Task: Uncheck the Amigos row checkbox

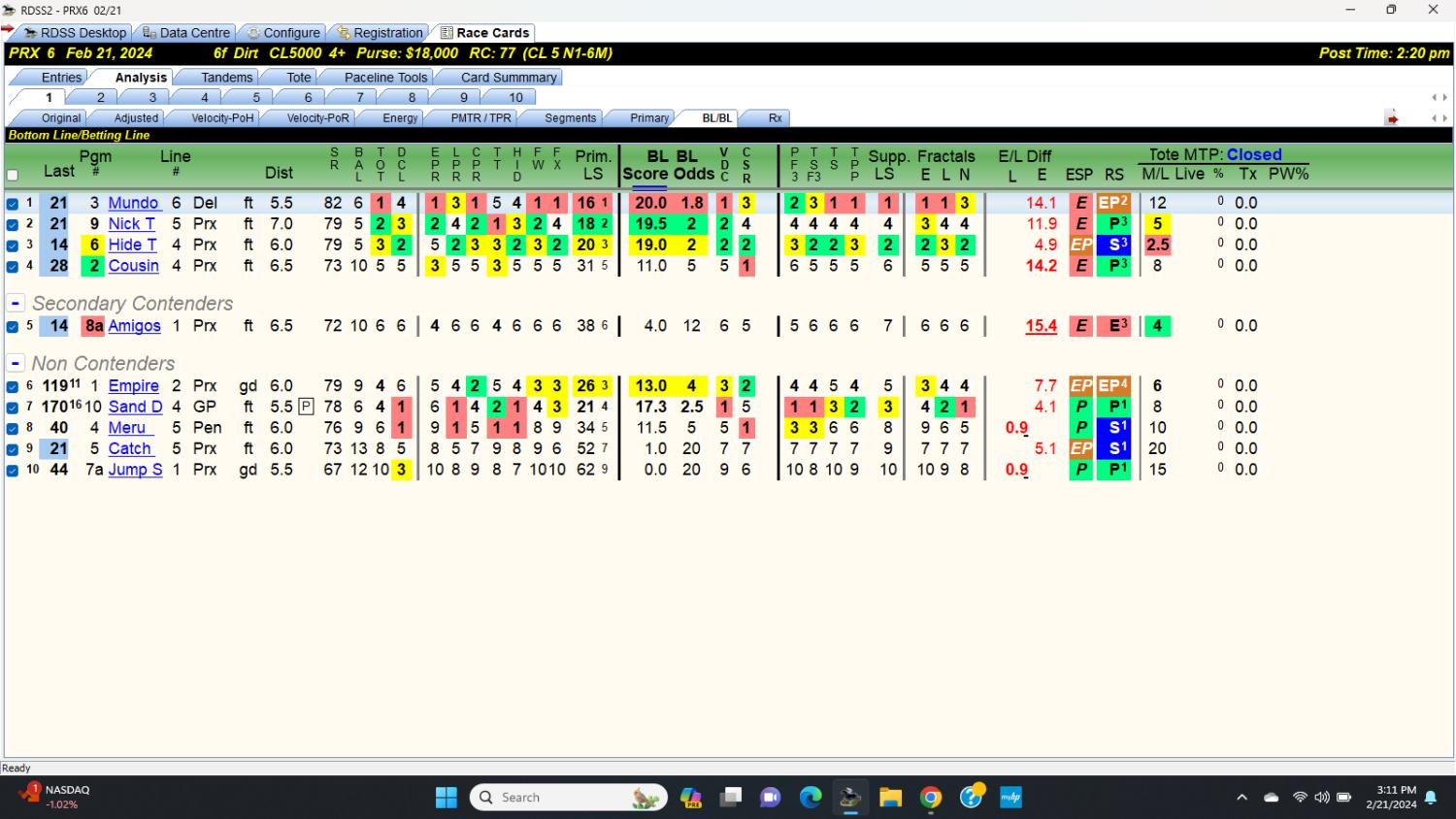Action: coord(13,327)
